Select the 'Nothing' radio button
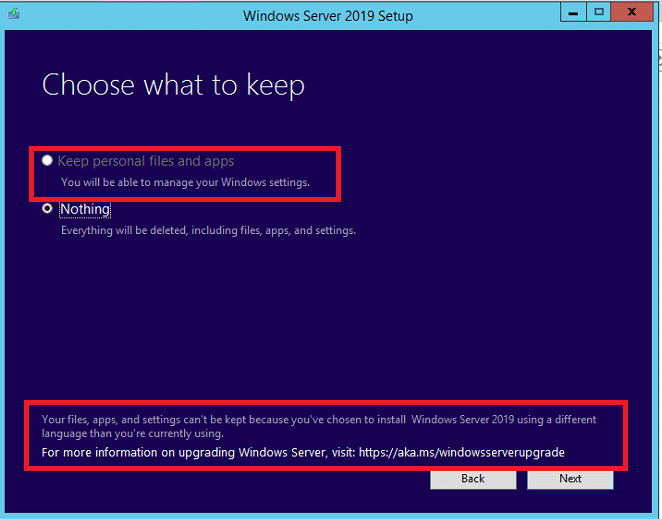The image size is (662, 519). pos(47,210)
